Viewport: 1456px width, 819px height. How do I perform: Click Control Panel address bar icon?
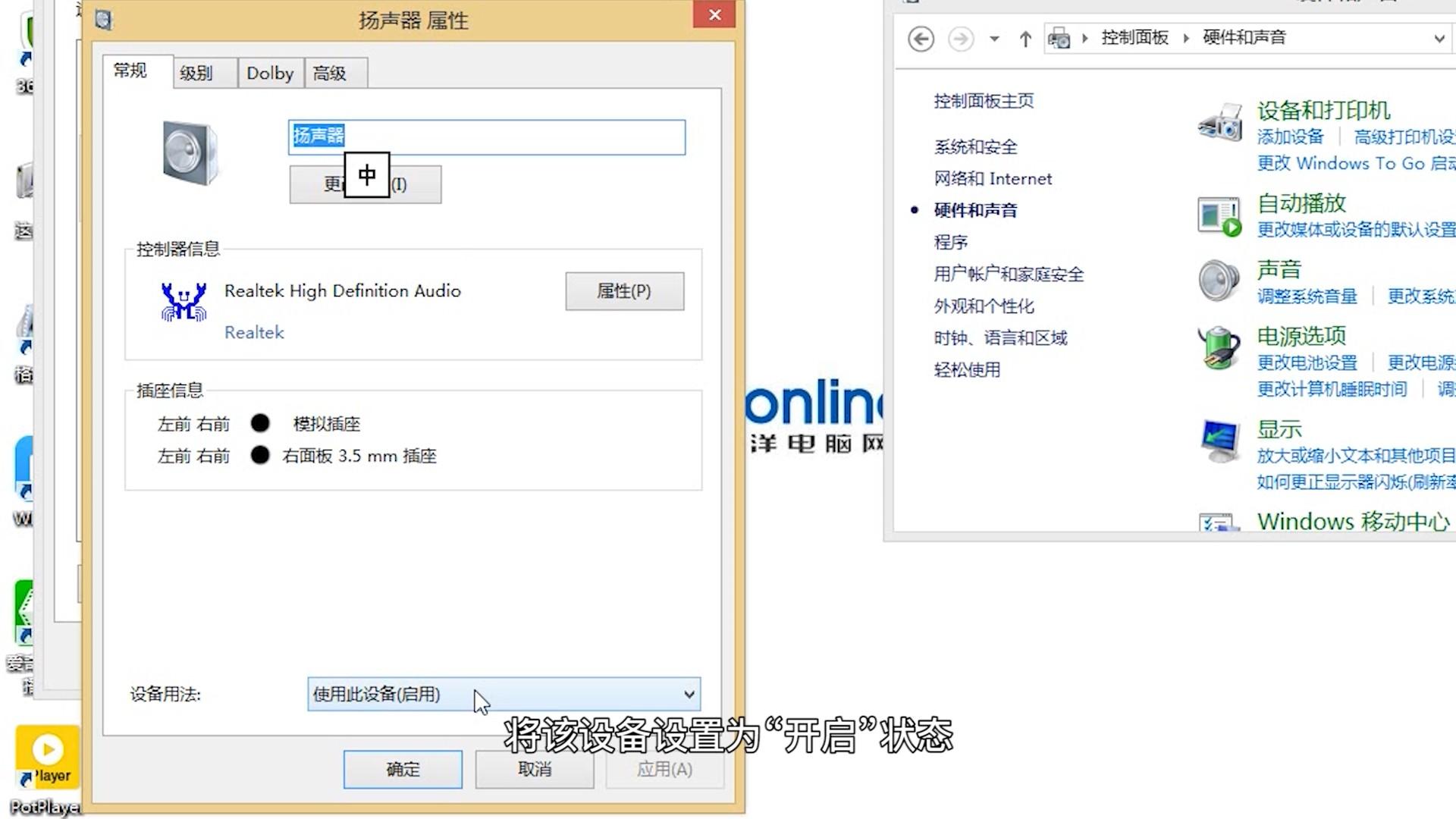click(1059, 39)
